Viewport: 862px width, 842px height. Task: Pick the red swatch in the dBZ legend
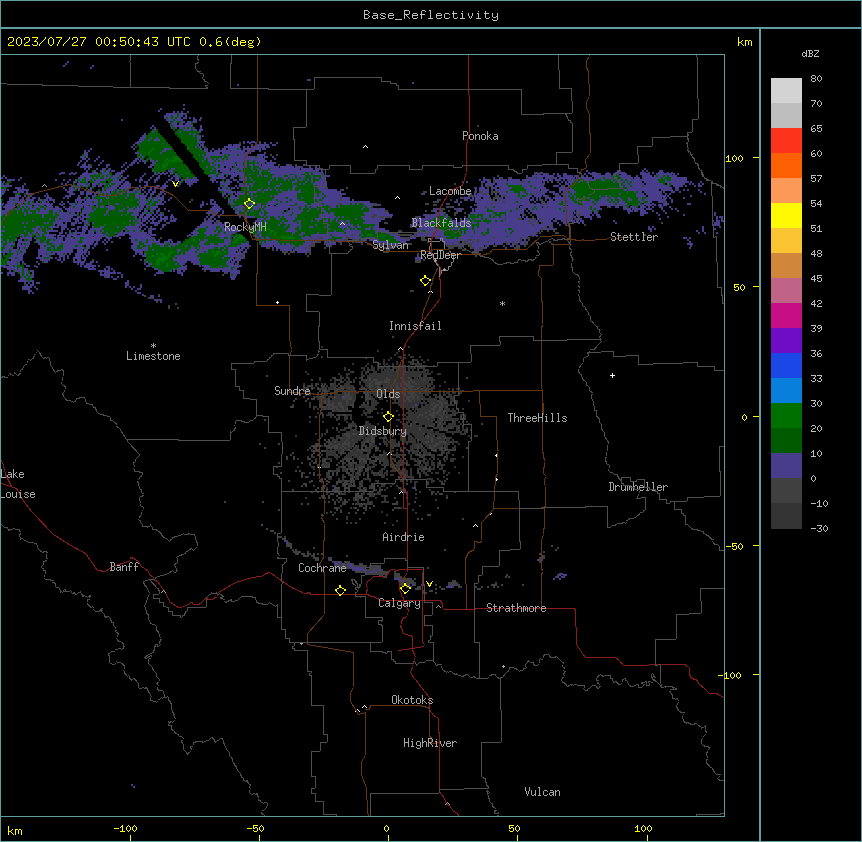[x=786, y=140]
